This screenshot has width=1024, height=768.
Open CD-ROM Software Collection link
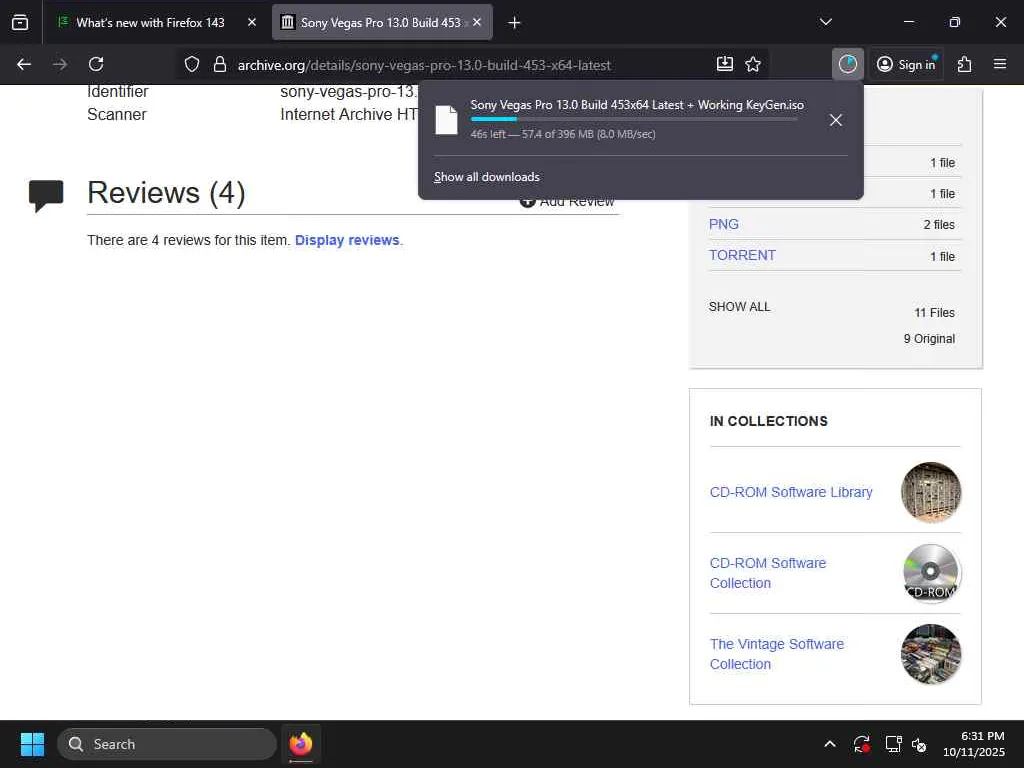pos(768,573)
